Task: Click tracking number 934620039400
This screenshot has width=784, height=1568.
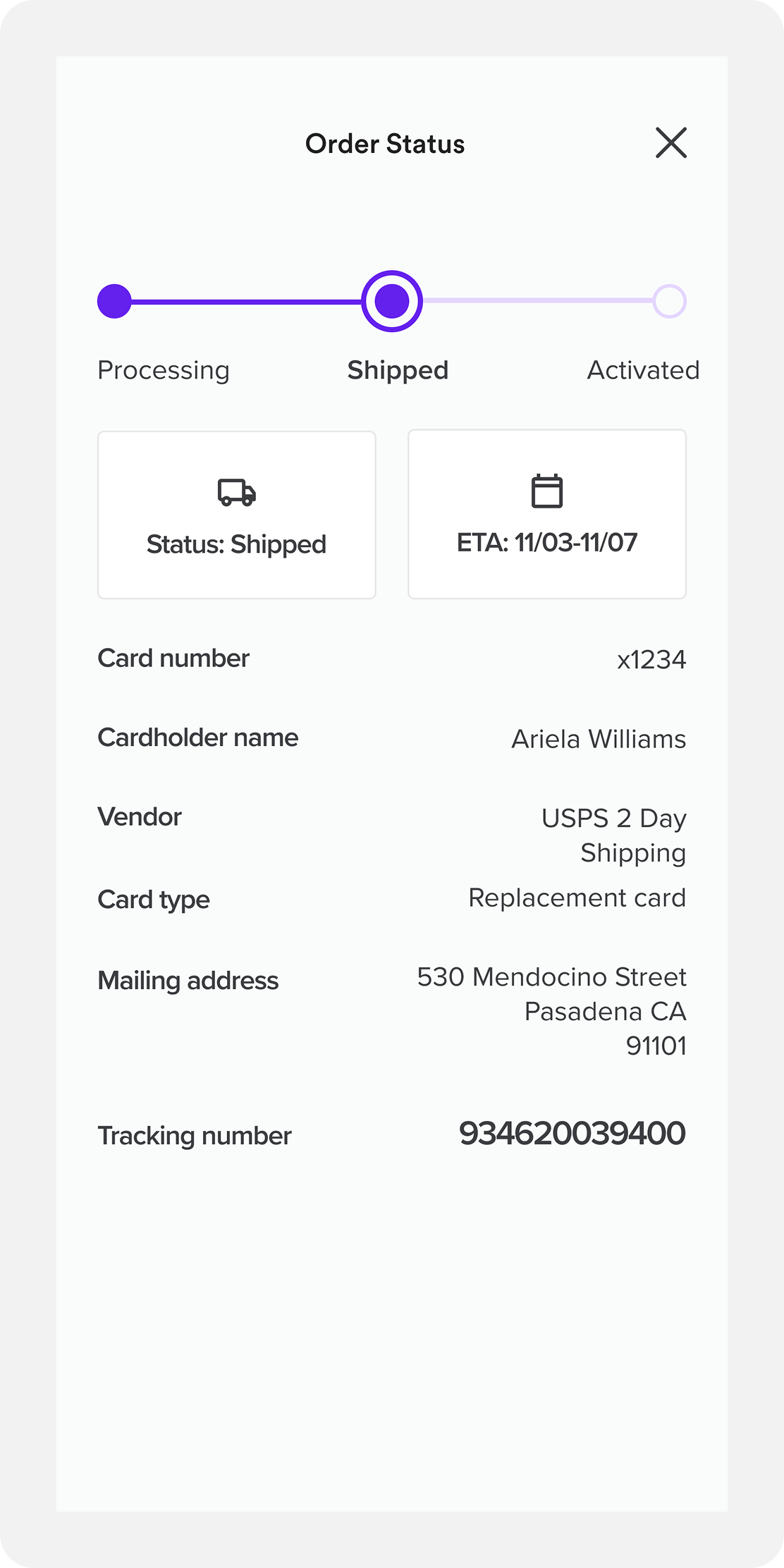Action: [572, 1134]
